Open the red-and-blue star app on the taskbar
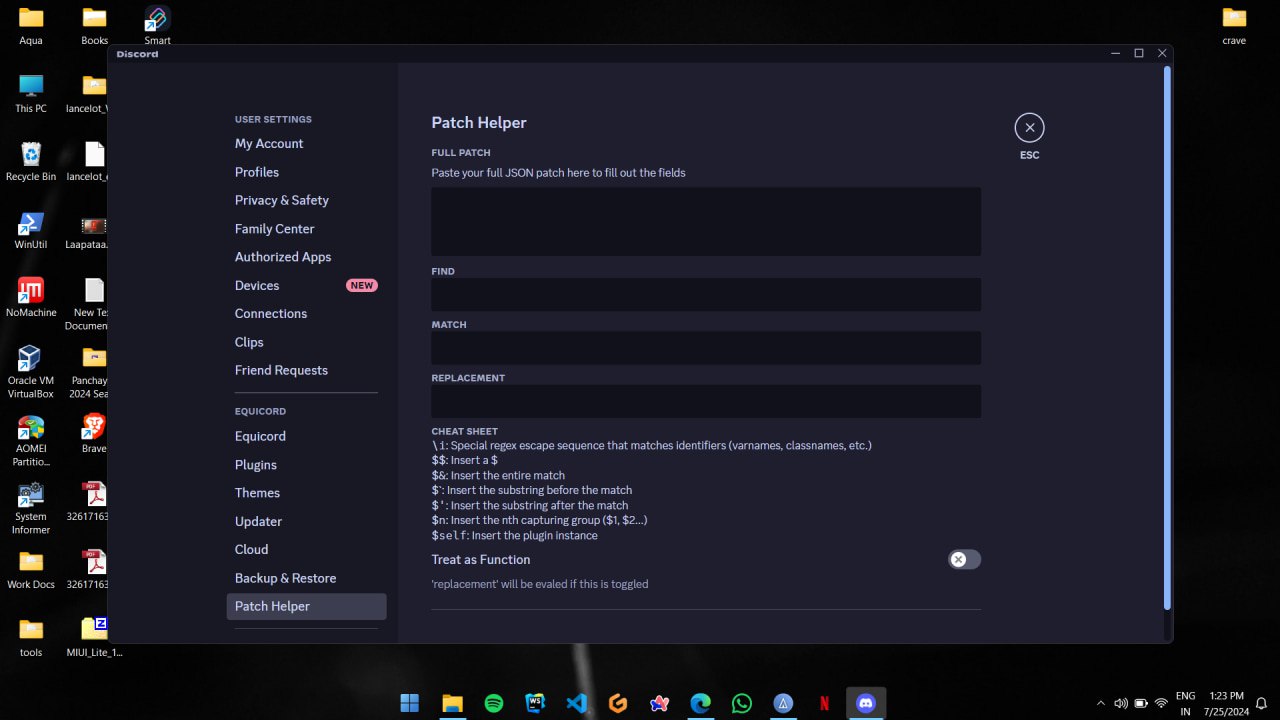The height and width of the screenshot is (720, 1280). 659,703
